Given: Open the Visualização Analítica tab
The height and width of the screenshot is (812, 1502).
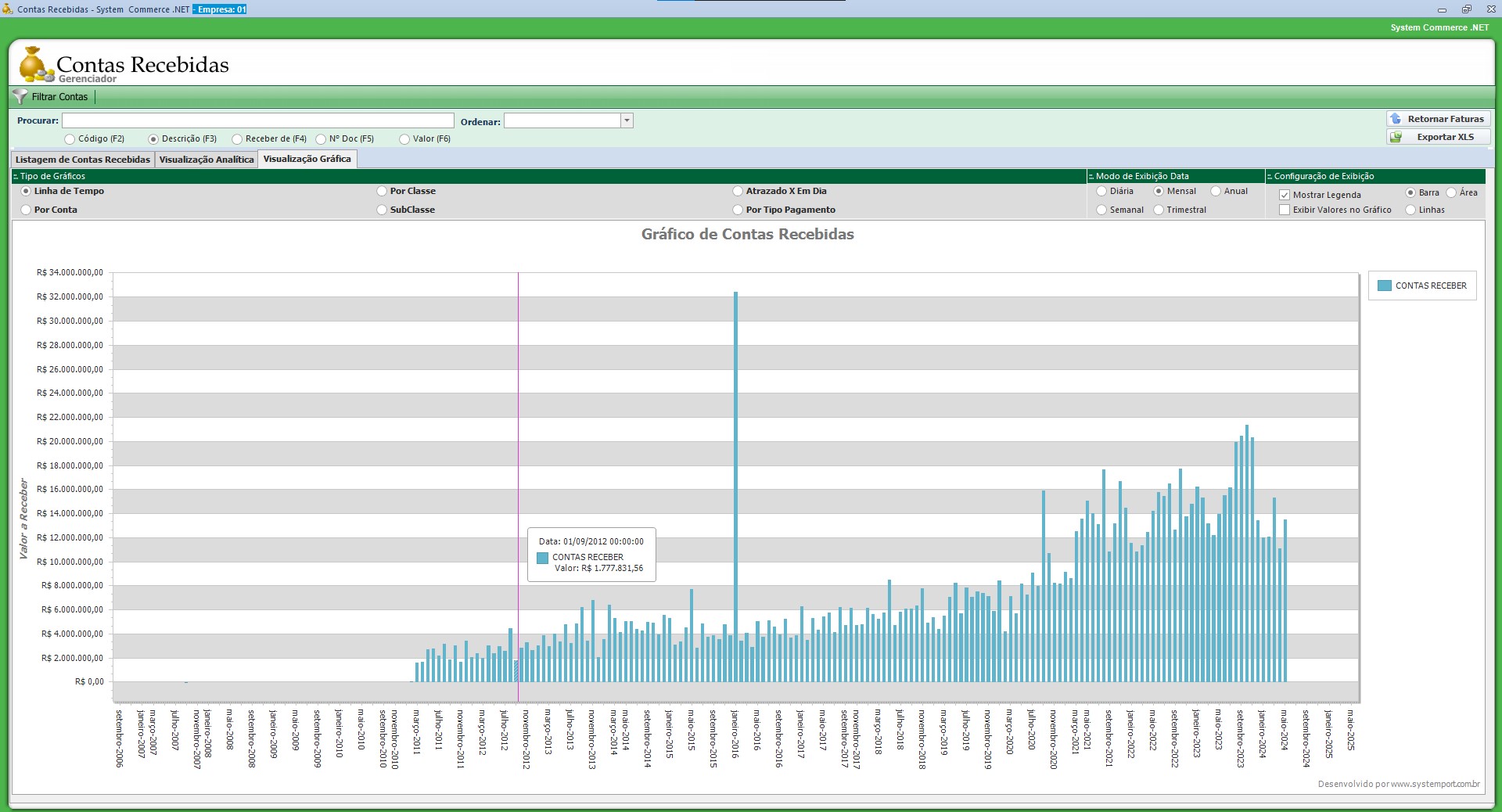Looking at the screenshot, I should [207, 160].
